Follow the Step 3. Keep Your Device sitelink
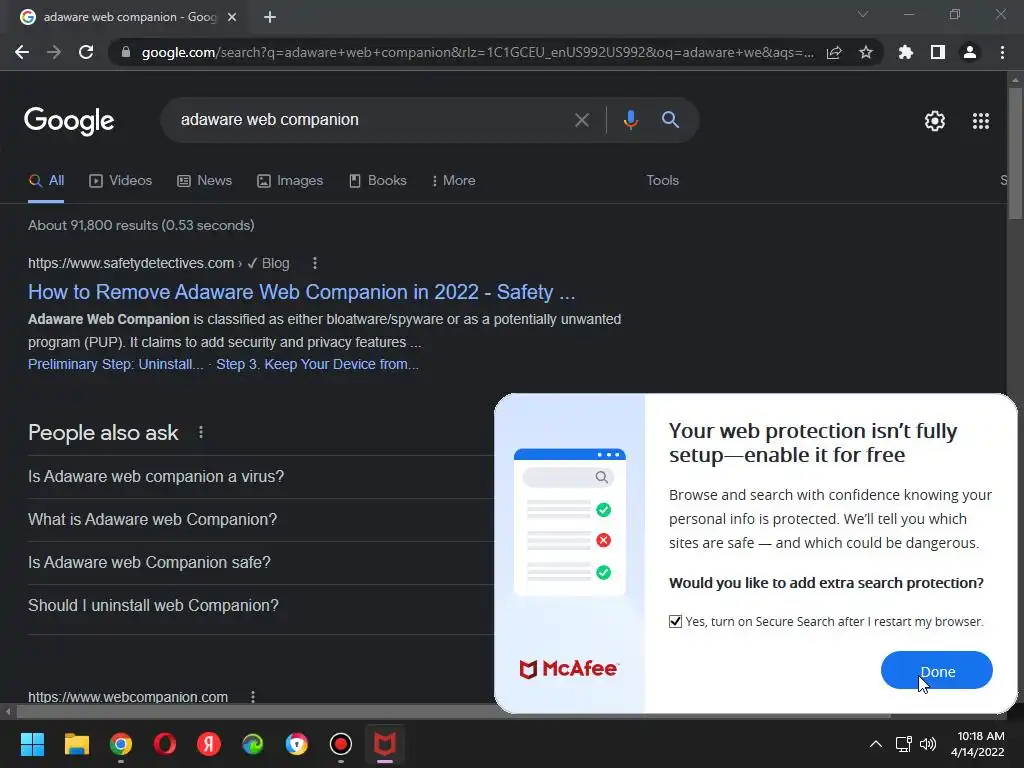 (317, 364)
